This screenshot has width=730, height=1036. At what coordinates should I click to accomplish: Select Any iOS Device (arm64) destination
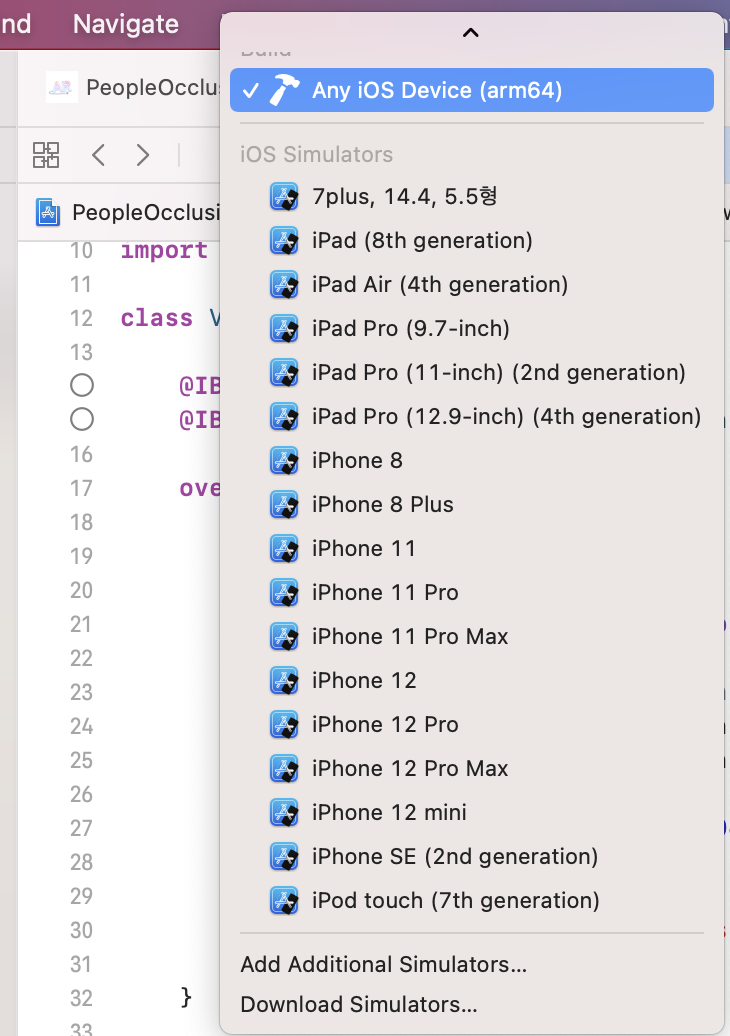click(x=472, y=90)
